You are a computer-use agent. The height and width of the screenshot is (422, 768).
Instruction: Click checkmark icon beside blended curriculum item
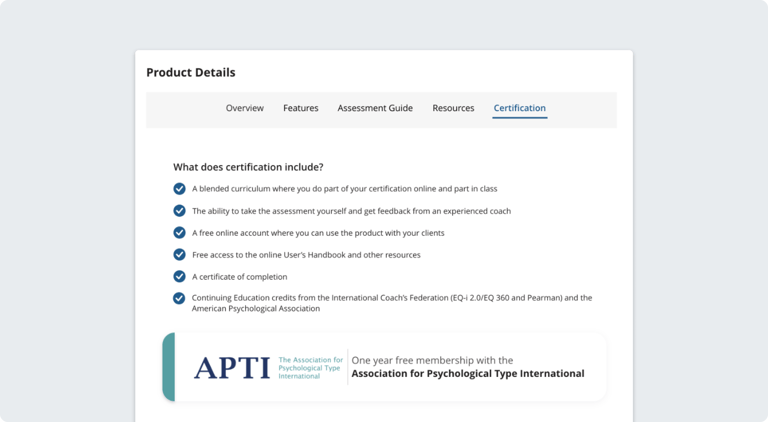point(179,188)
